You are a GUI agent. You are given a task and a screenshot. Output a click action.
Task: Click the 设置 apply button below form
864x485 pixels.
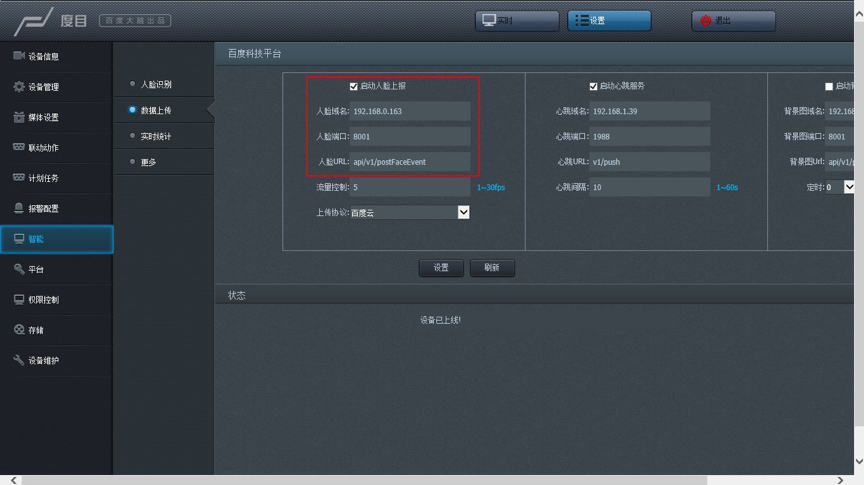pyautogui.click(x=441, y=267)
